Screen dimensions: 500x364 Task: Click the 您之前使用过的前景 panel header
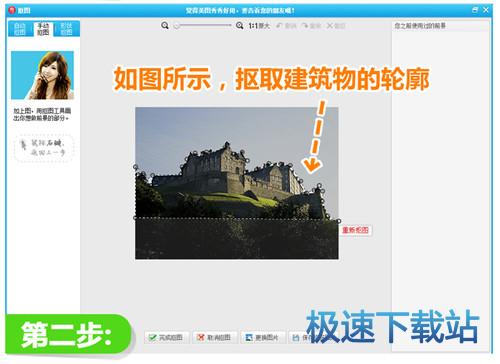coord(421,26)
